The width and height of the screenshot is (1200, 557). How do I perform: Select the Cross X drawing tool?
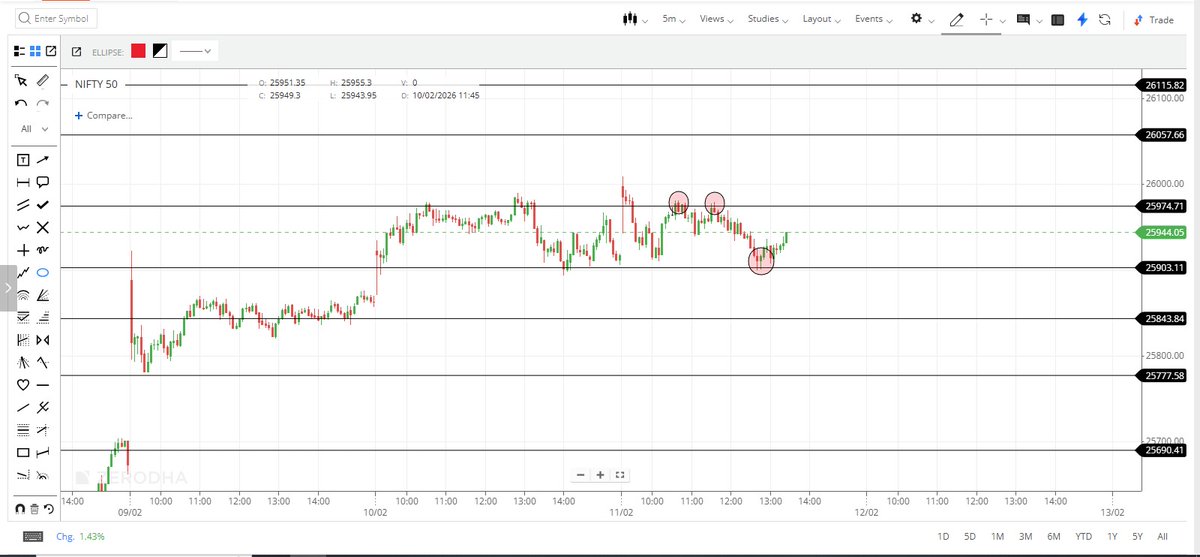(43, 227)
